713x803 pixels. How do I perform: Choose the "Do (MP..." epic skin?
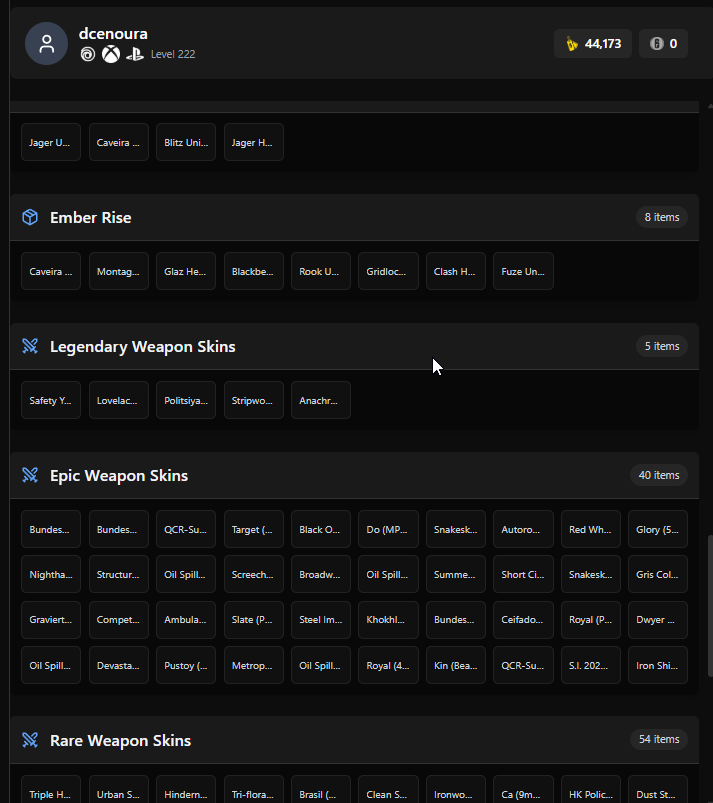click(x=388, y=530)
